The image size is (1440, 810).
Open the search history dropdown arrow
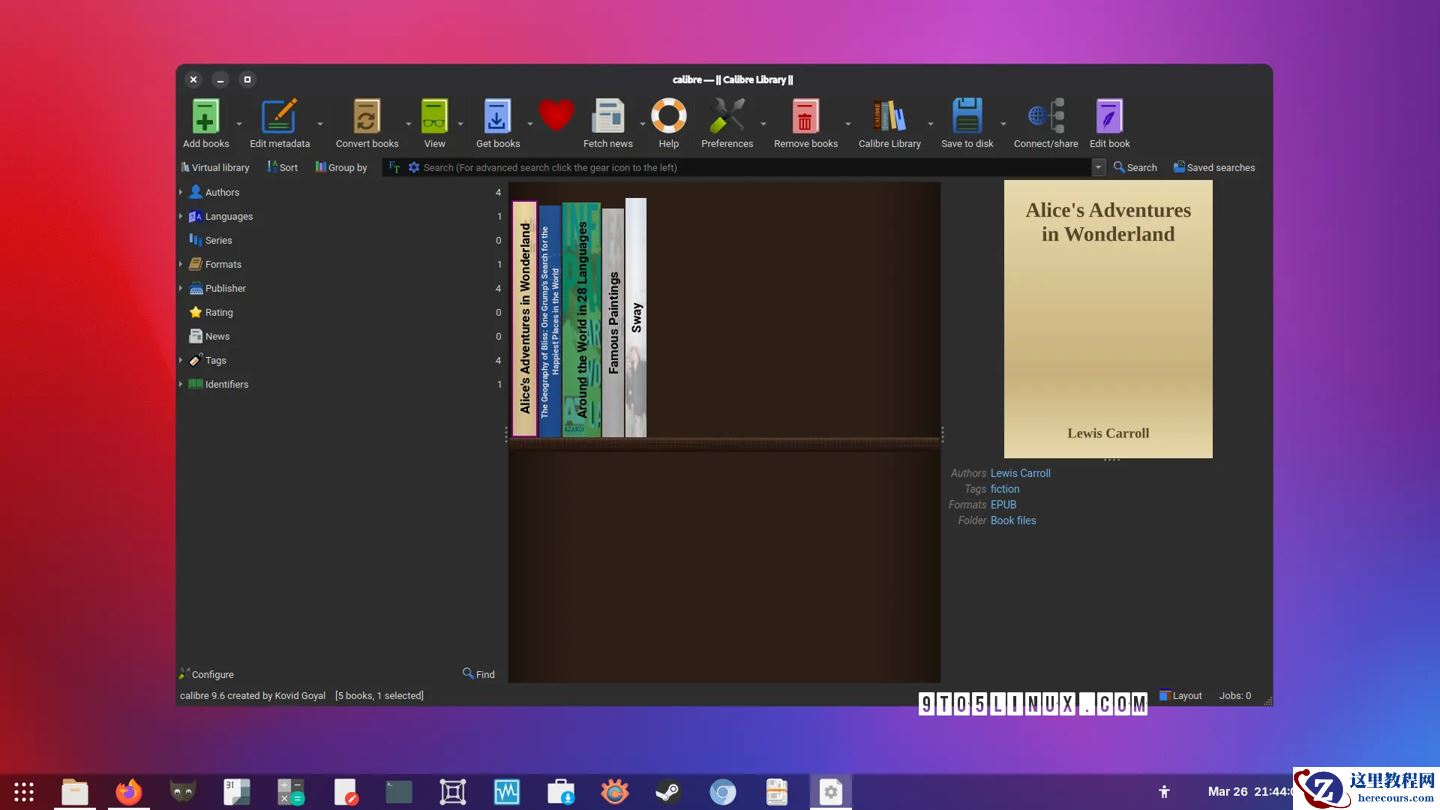tap(1099, 168)
